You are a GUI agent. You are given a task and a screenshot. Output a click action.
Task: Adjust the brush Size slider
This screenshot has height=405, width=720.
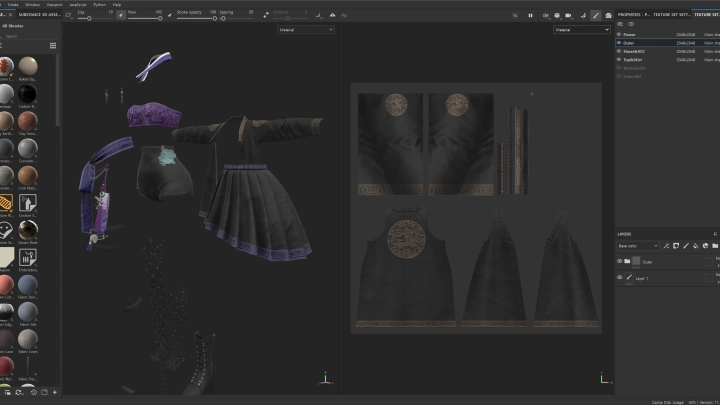96,18
